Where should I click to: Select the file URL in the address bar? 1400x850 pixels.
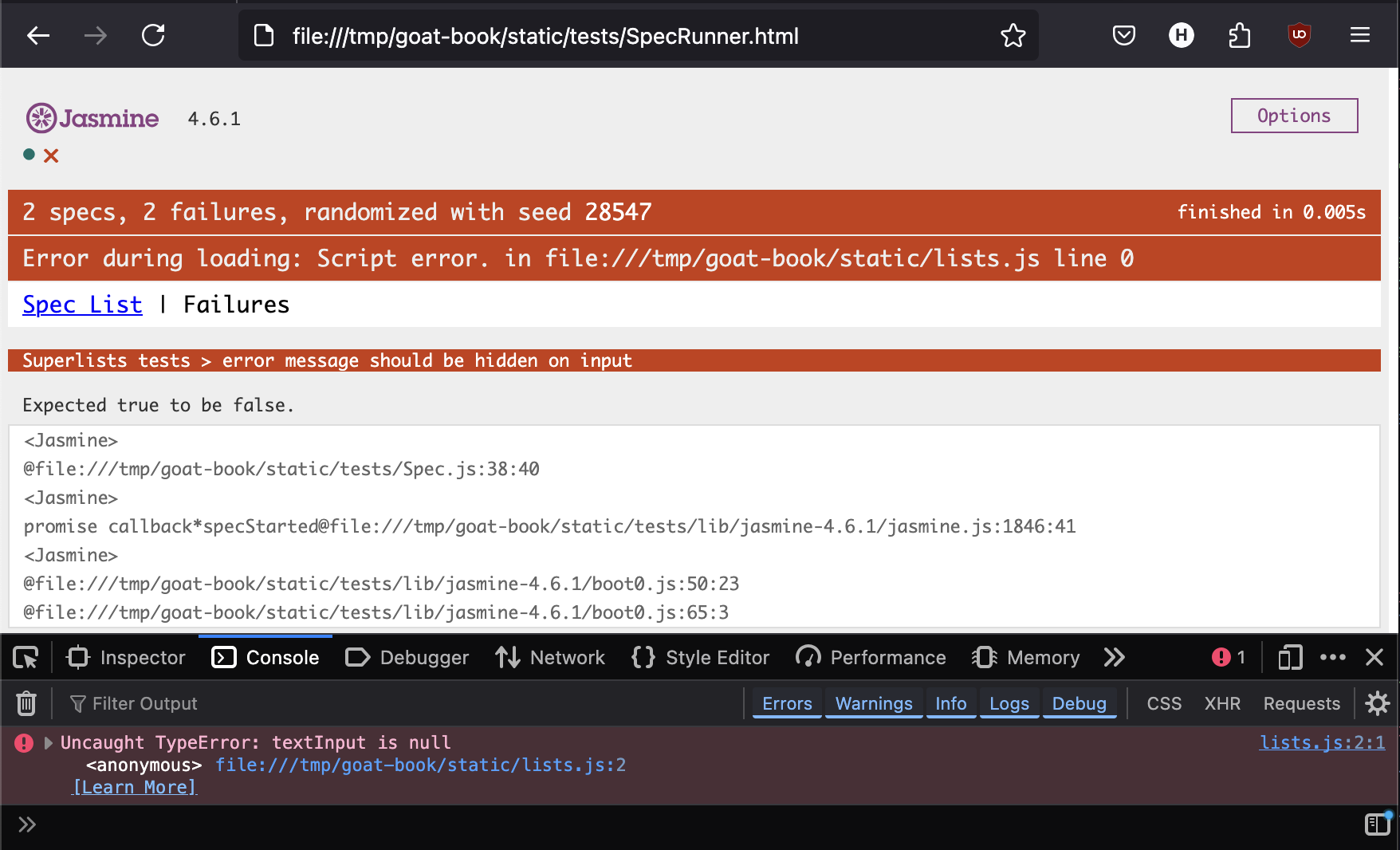(x=545, y=37)
